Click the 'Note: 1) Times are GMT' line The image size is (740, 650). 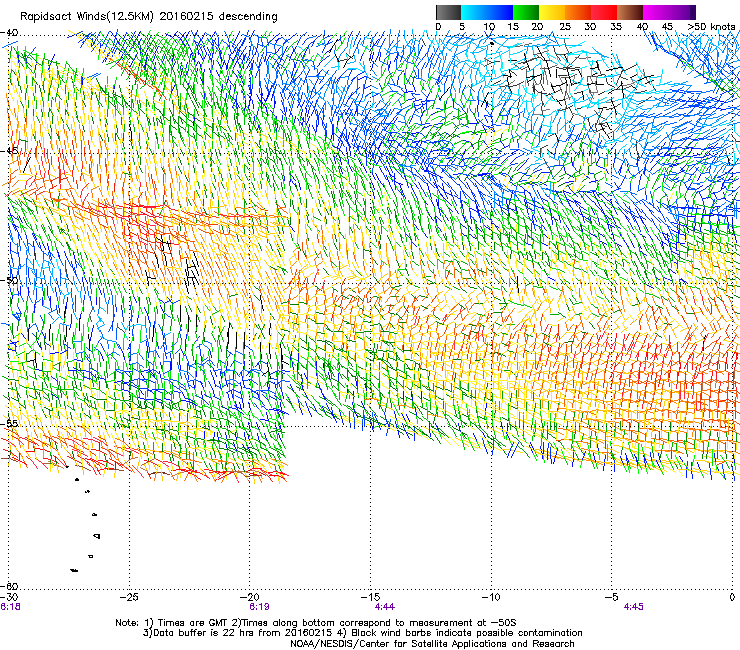(316, 623)
